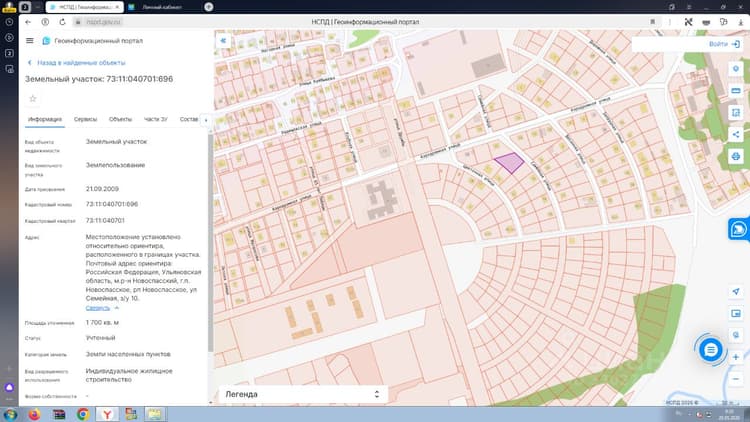
Task: Collapse the side panel with double-arrow button
Action: [223, 41]
